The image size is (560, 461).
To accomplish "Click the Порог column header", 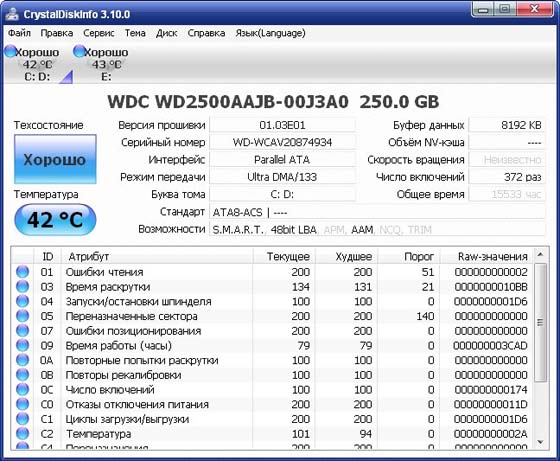I will coord(409,256).
